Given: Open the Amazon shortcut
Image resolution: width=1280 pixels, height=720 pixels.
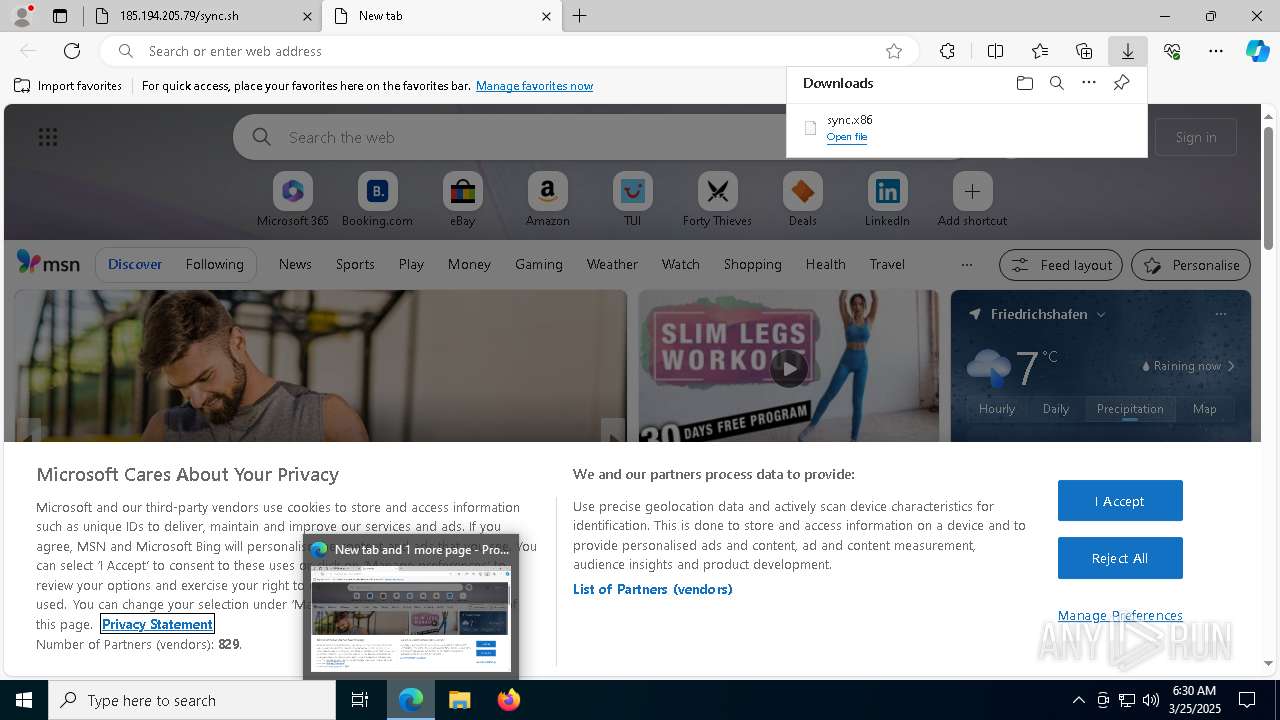Looking at the screenshot, I should pos(547,200).
